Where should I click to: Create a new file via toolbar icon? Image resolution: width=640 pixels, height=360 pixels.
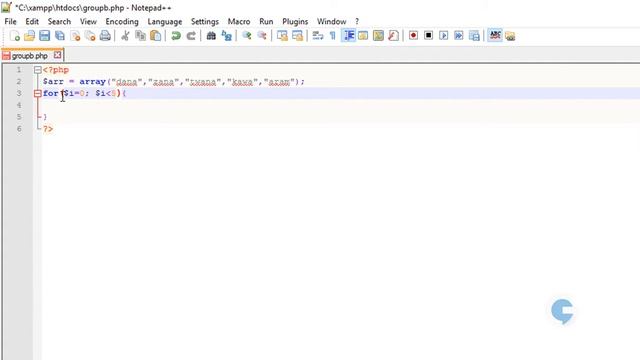(14, 36)
